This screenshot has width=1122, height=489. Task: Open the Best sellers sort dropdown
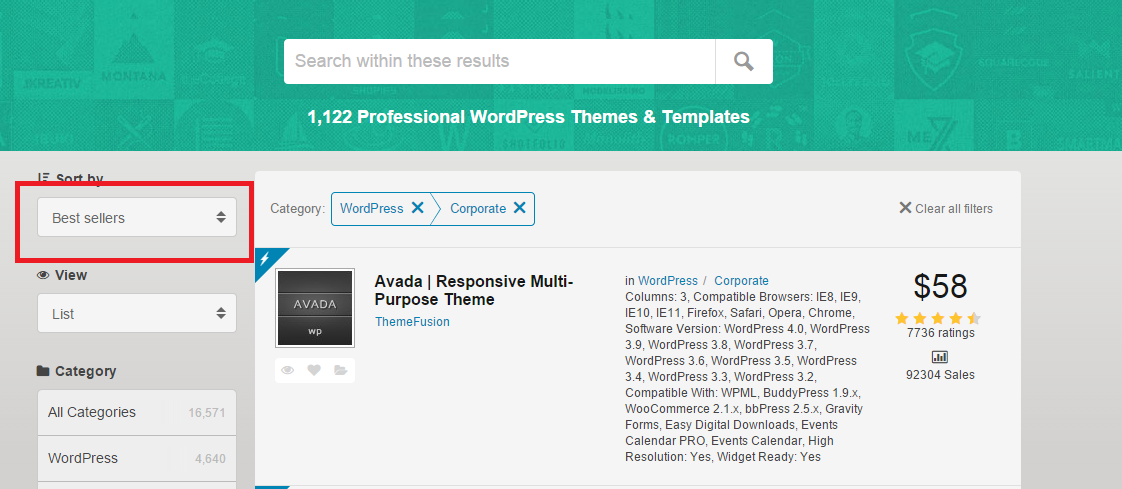click(x=137, y=218)
